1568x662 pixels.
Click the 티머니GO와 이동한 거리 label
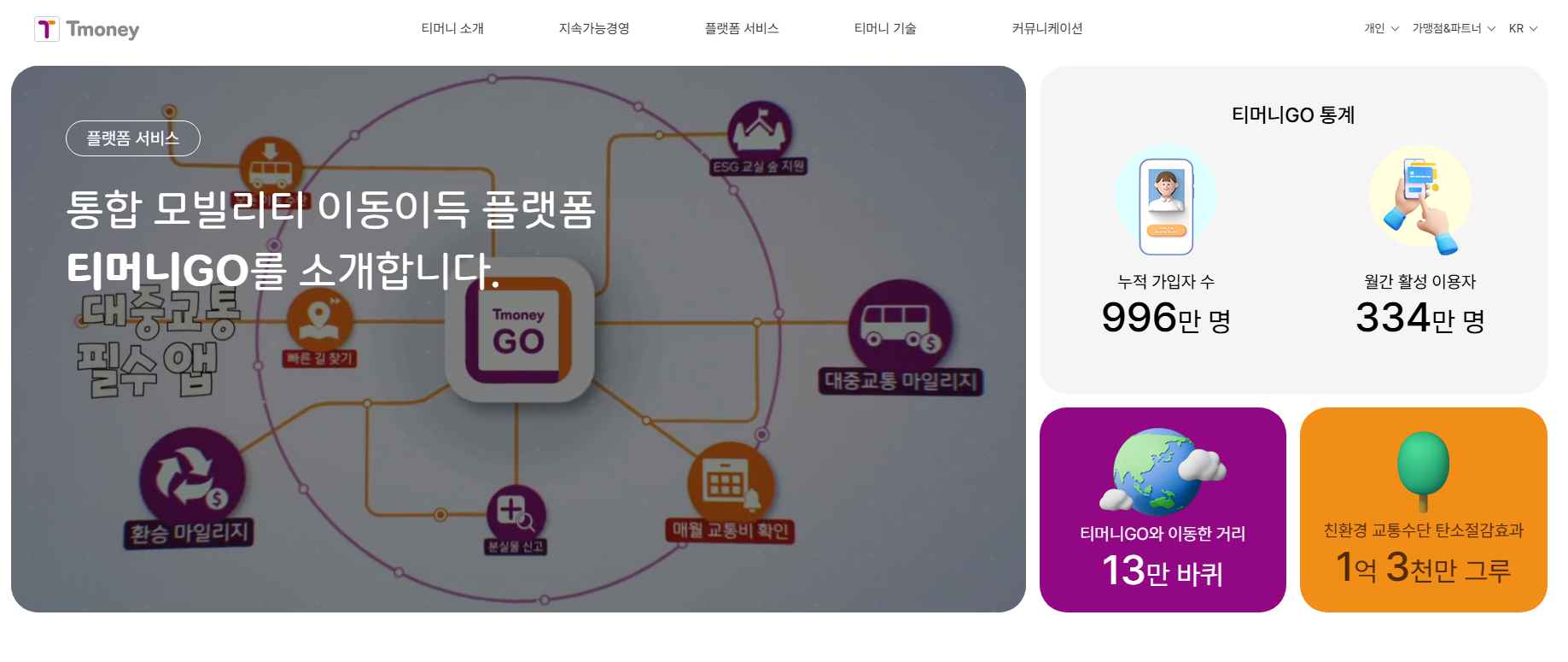click(1163, 534)
